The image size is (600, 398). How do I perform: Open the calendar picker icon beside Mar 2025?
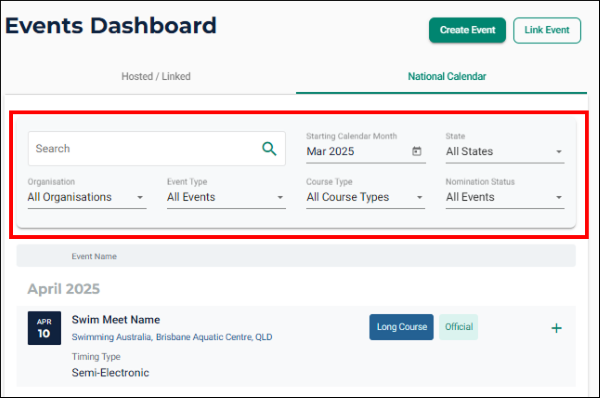coord(417,151)
